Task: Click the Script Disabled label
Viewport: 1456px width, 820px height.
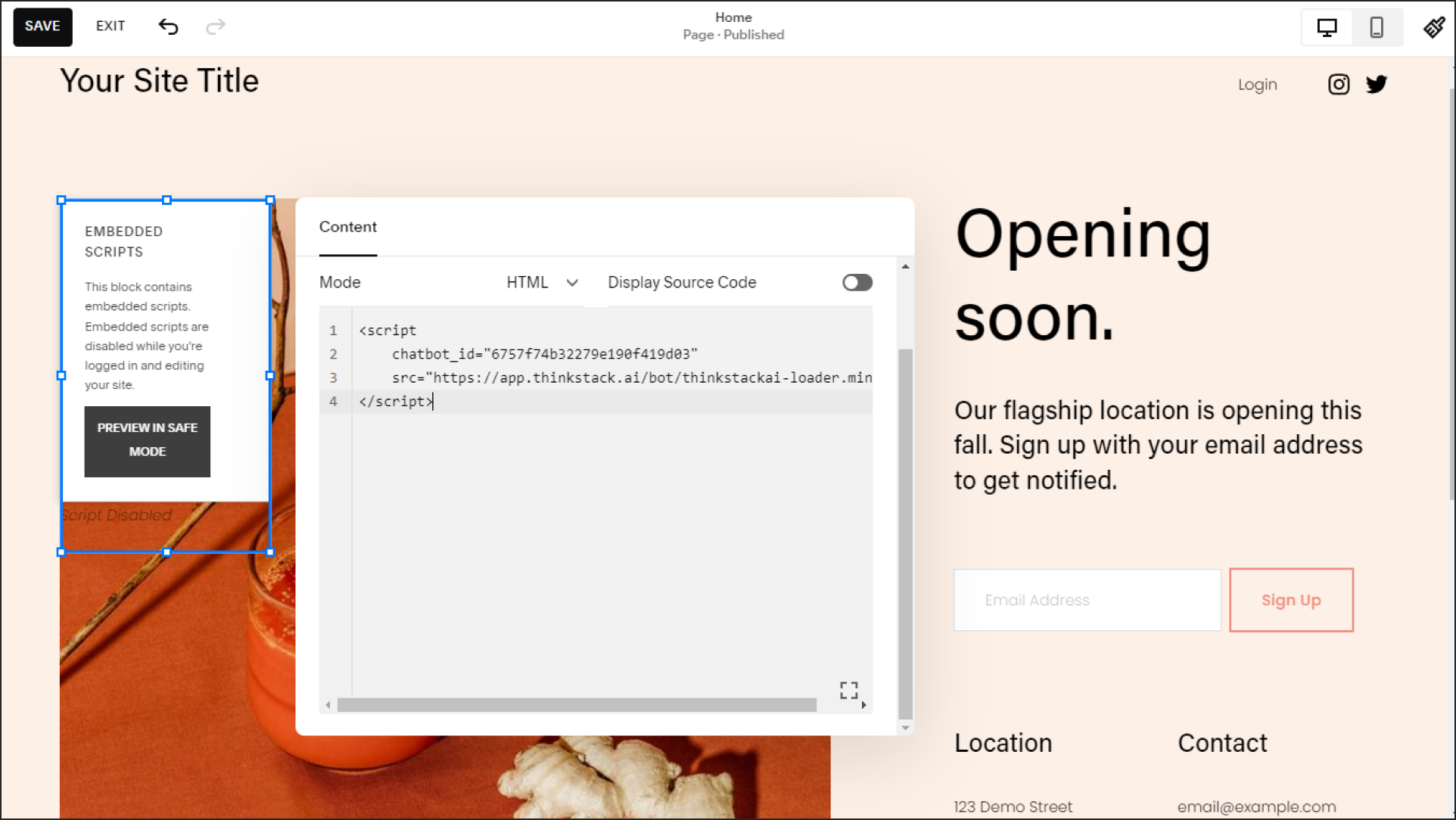Action: click(117, 515)
